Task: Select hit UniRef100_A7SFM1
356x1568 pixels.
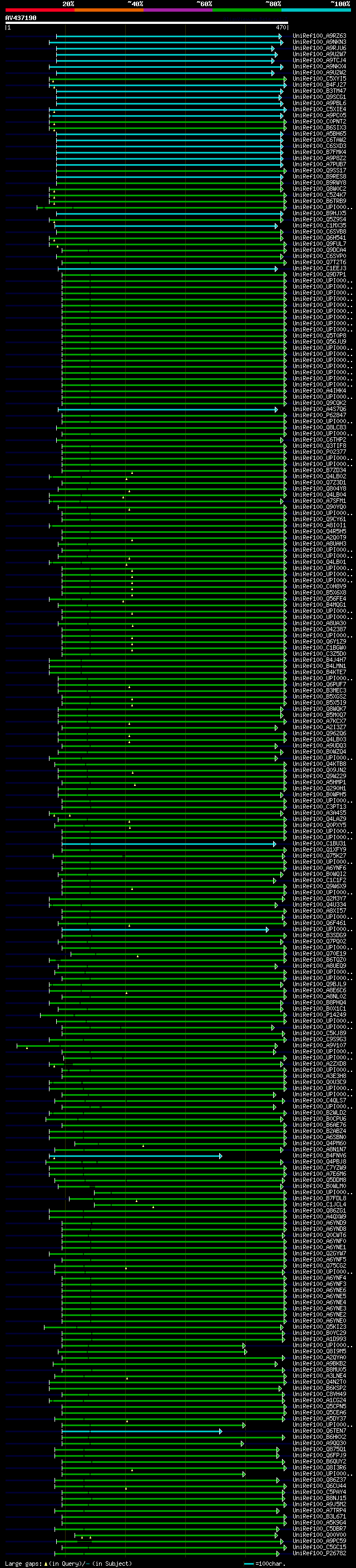Action: click(319, 501)
